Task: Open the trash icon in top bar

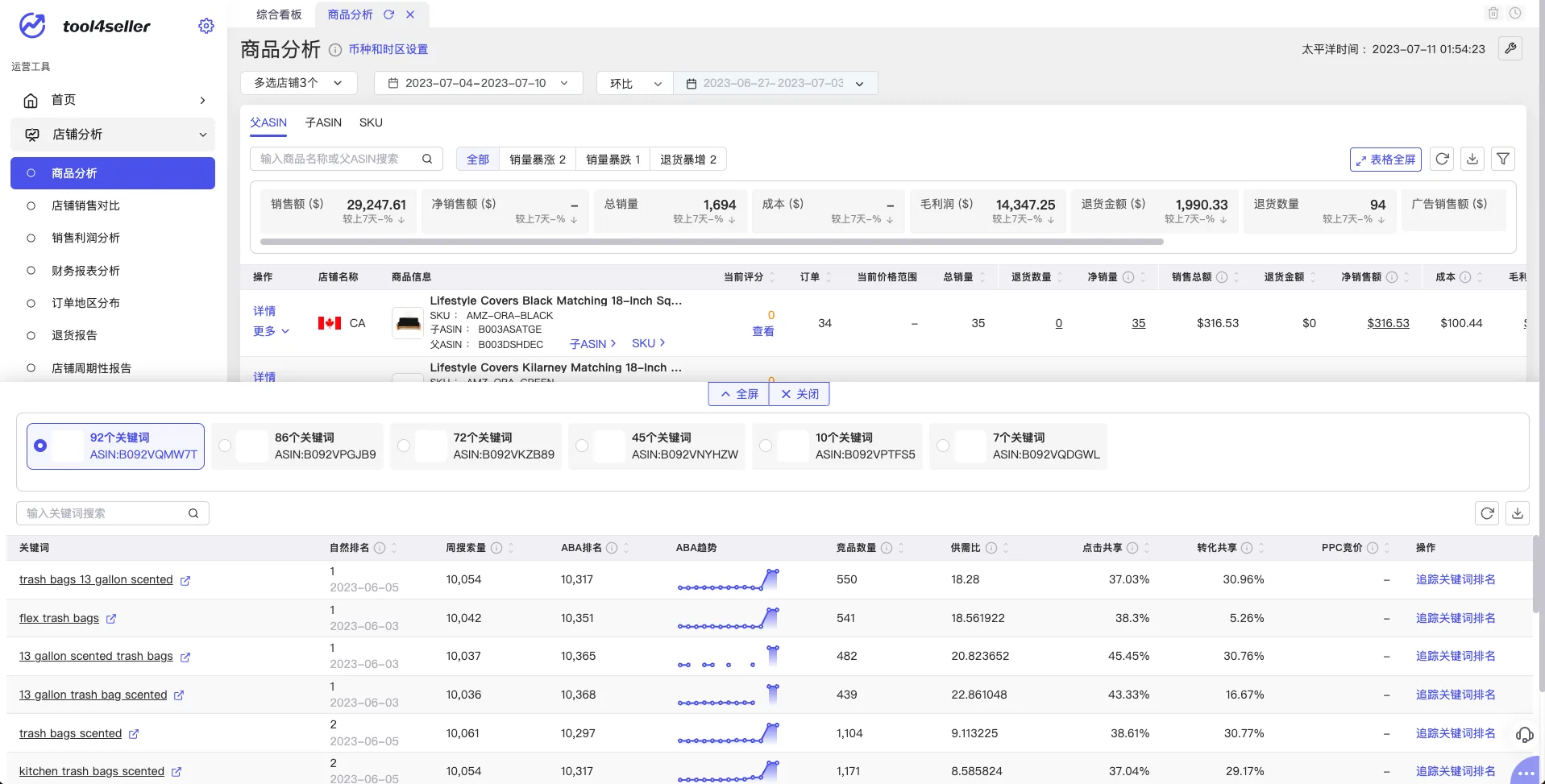Action: [1493, 13]
